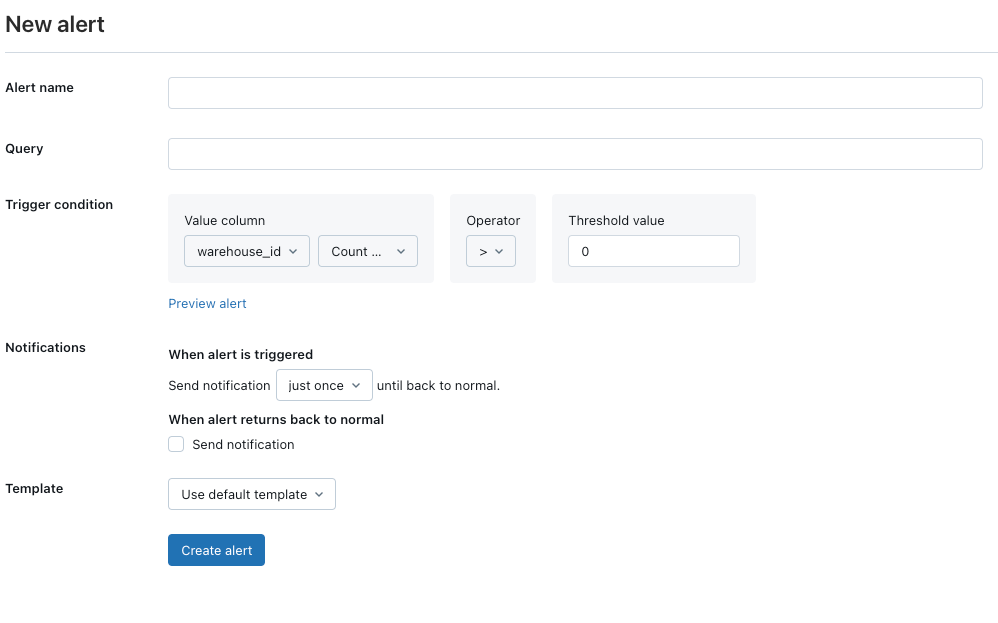This screenshot has height=623, width=998.
Task: Click the Alert name input field
Action: [575, 92]
